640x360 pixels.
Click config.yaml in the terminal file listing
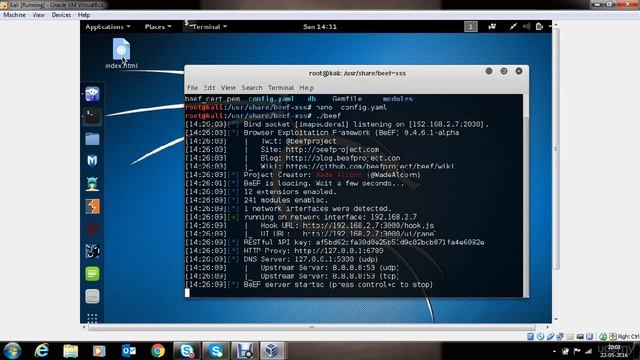tap(271, 99)
